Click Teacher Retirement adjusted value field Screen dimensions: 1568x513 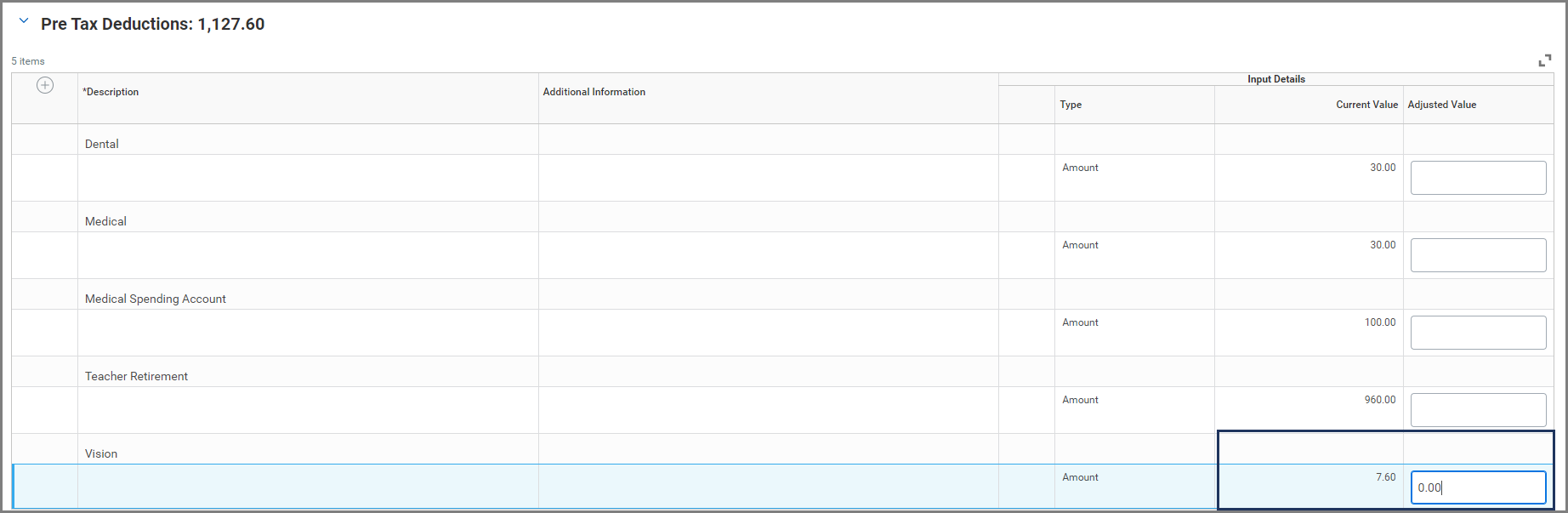(x=1477, y=410)
